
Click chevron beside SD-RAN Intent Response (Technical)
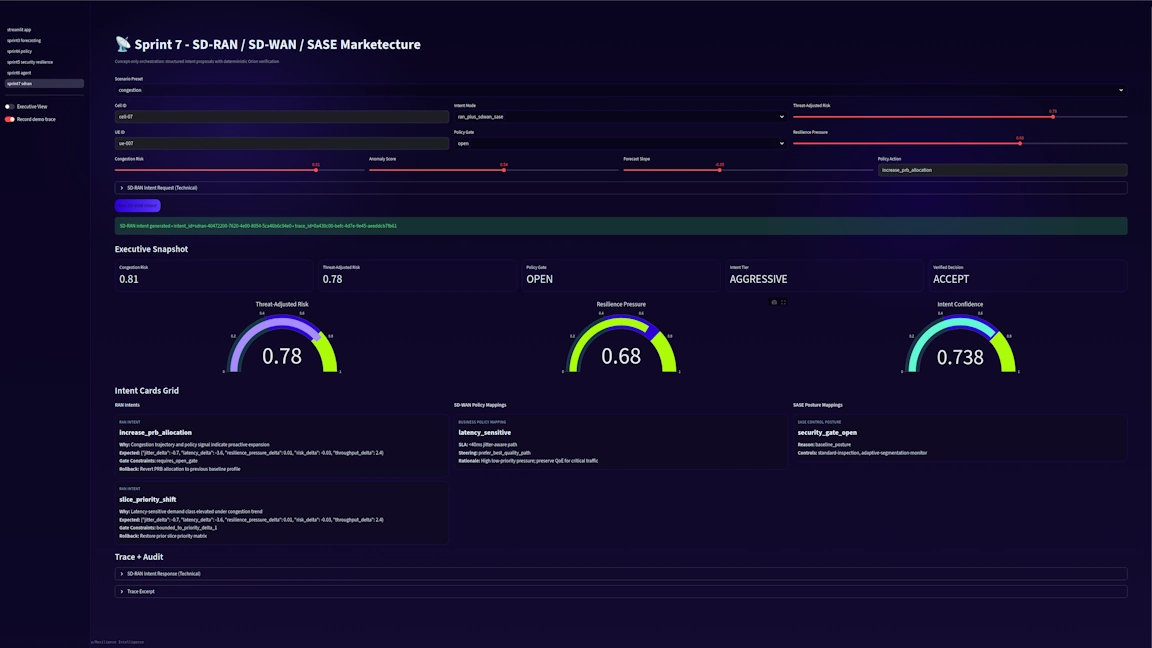122,574
